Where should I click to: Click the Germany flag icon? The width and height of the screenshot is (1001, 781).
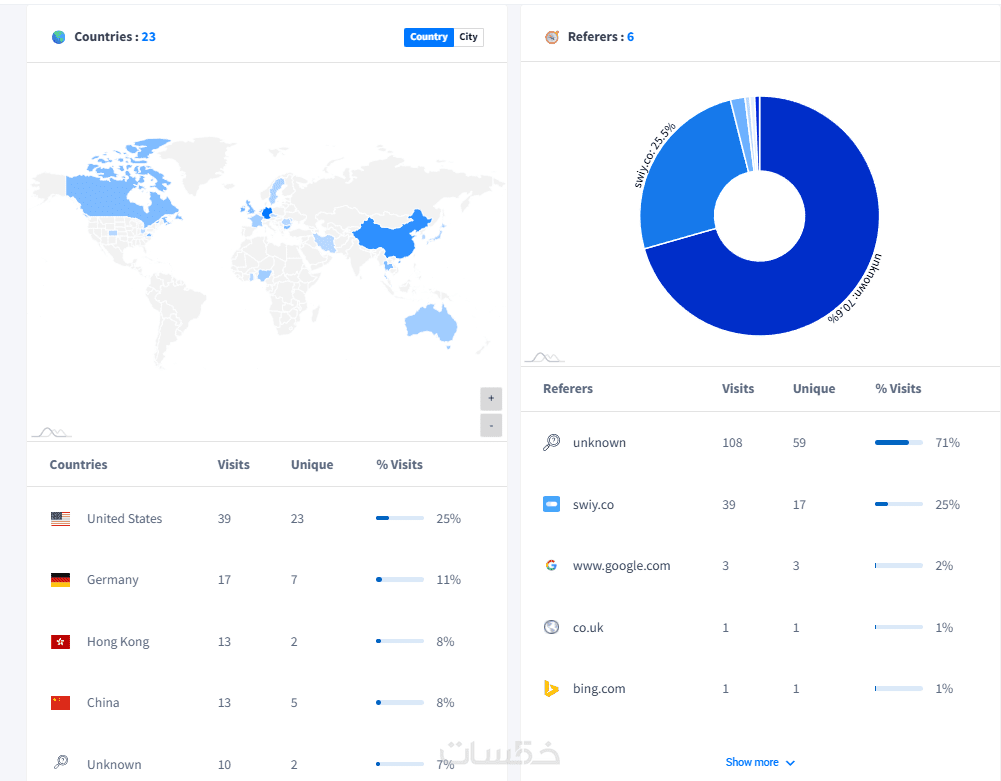pos(61,580)
